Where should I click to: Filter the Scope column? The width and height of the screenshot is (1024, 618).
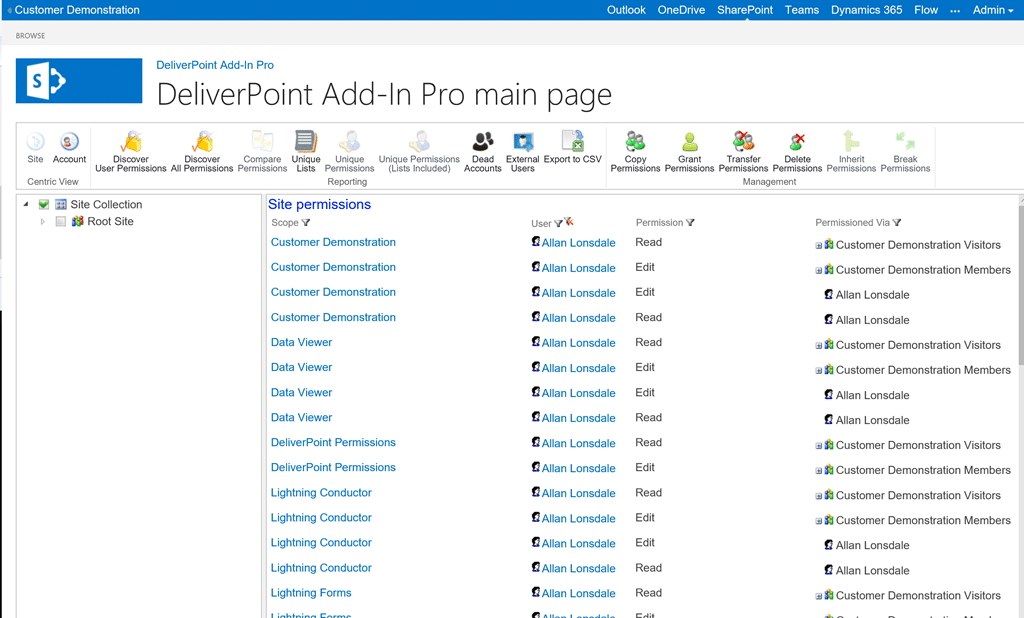(306, 223)
